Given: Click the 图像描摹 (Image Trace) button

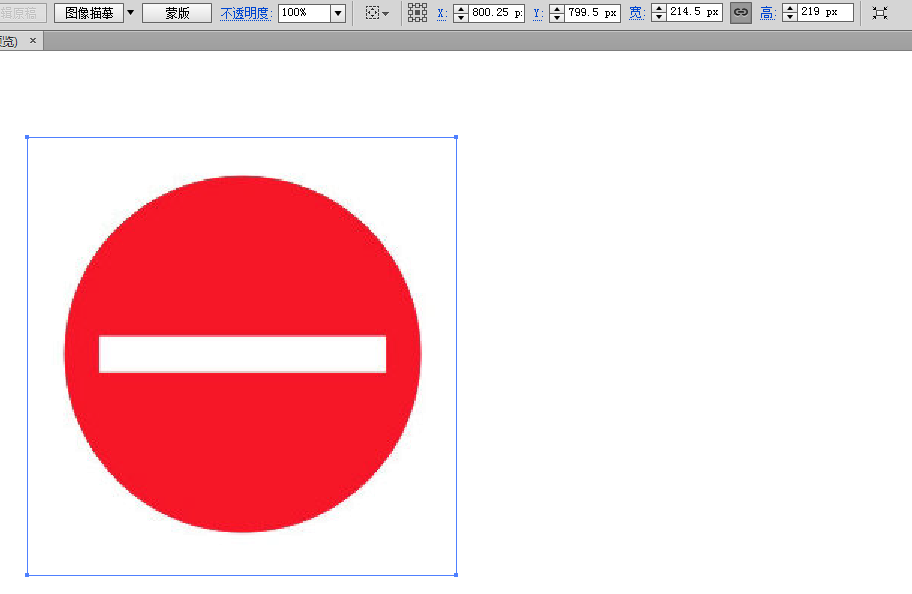Looking at the screenshot, I should tap(88, 13).
